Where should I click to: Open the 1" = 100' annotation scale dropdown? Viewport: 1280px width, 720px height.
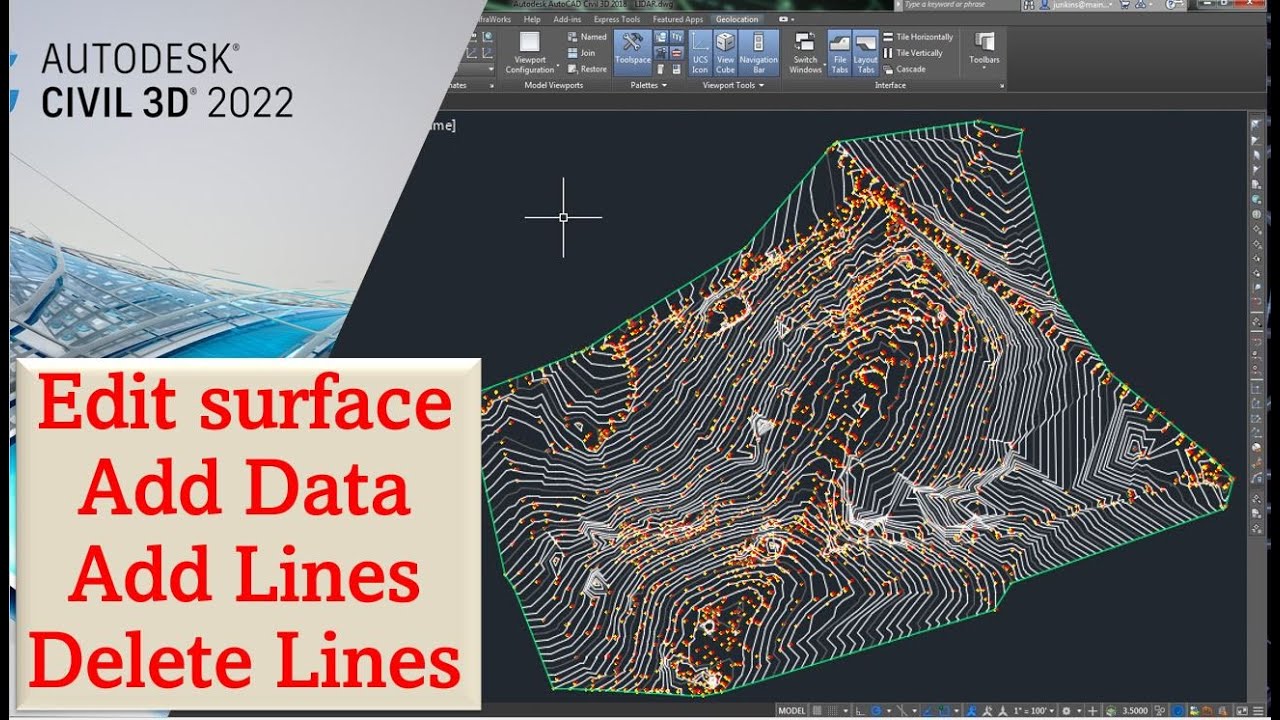(x=1034, y=710)
